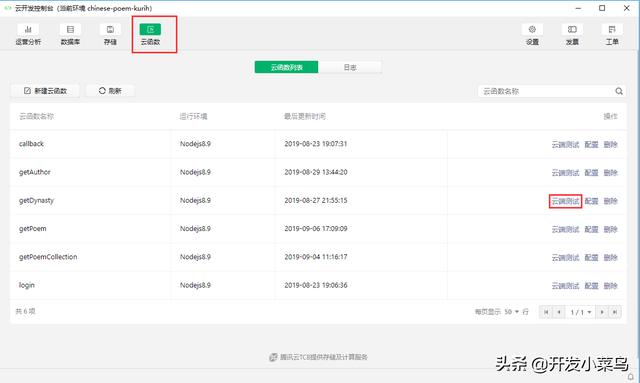Click 删除 for getAuthor
Screen dimensions: 640x383
point(611,173)
